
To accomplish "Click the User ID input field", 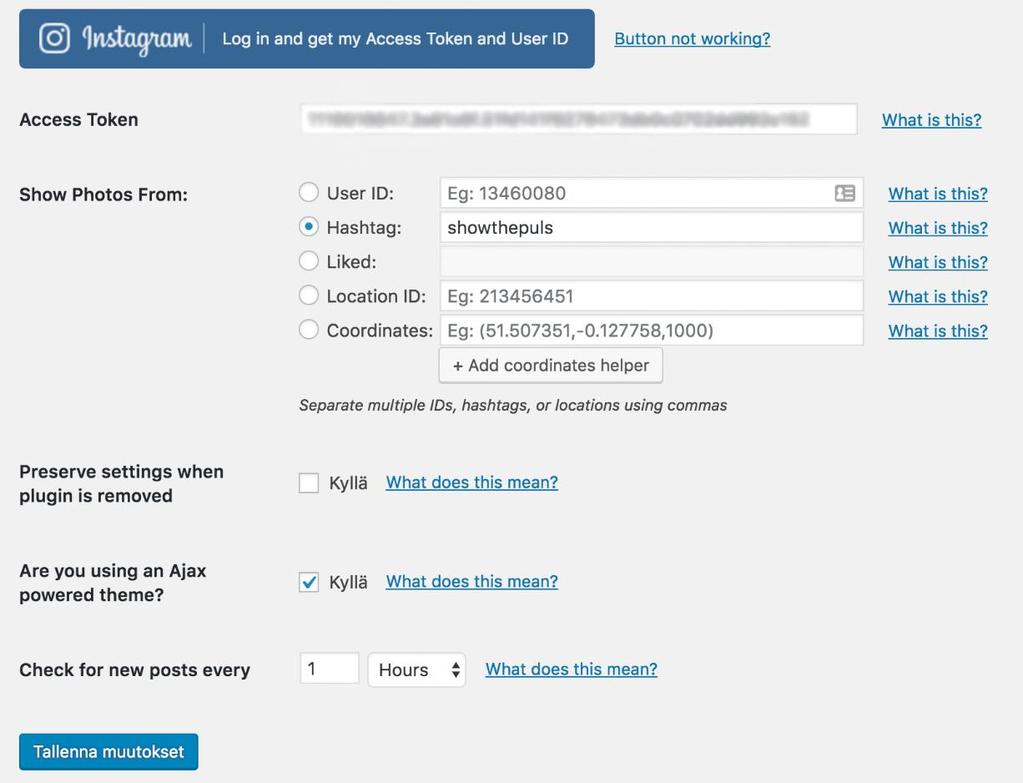I will click(x=652, y=193).
